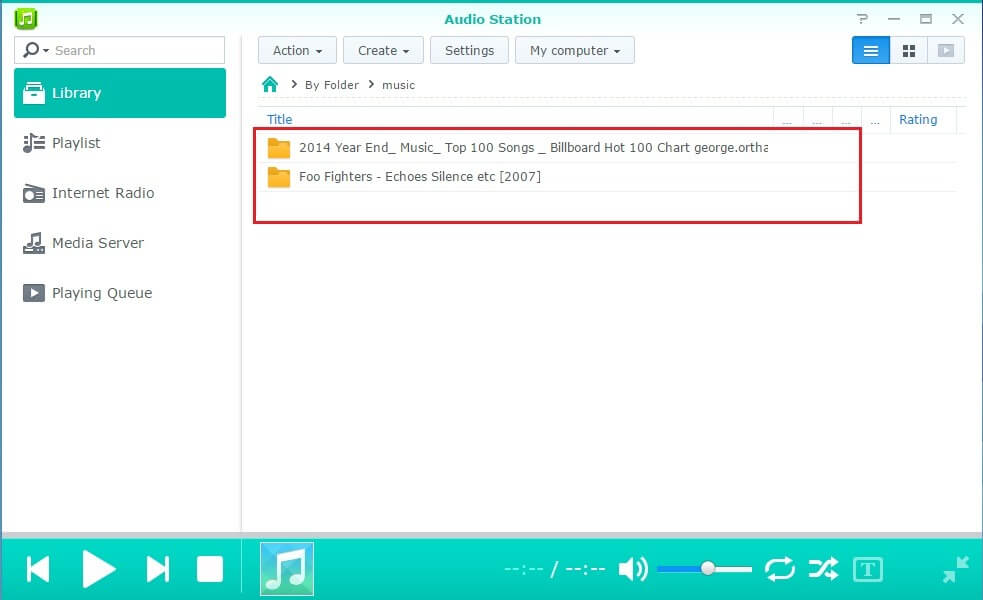Toggle repeat mode
This screenshot has height=600, width=983.
pyautogui.click(x=779, y=569)
